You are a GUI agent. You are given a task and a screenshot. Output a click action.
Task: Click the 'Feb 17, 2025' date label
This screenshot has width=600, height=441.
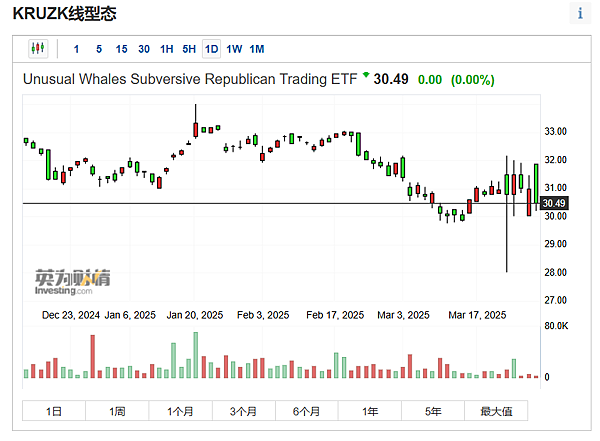[335, 315]
